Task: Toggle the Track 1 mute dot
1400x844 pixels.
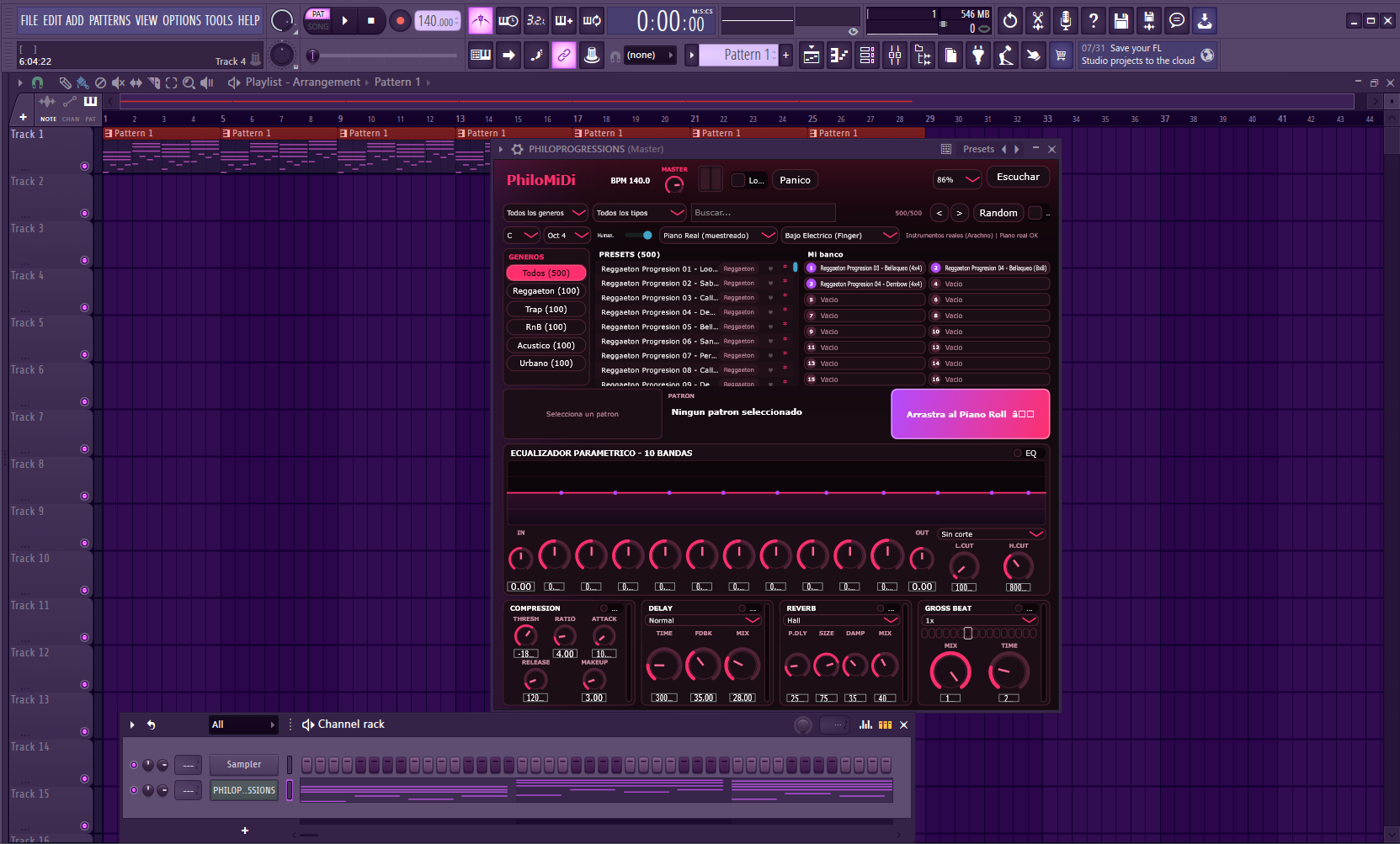Action: tap(84, 166)
